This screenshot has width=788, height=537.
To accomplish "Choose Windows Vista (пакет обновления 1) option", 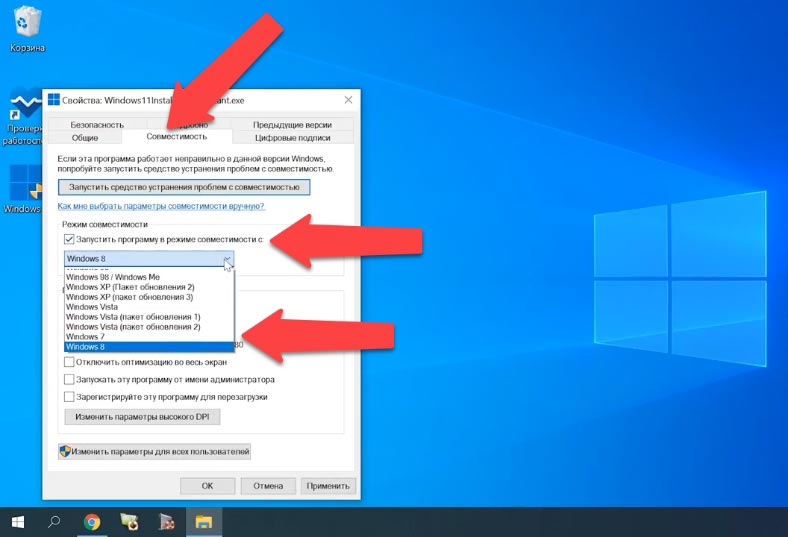I will (x=149, y=317).
